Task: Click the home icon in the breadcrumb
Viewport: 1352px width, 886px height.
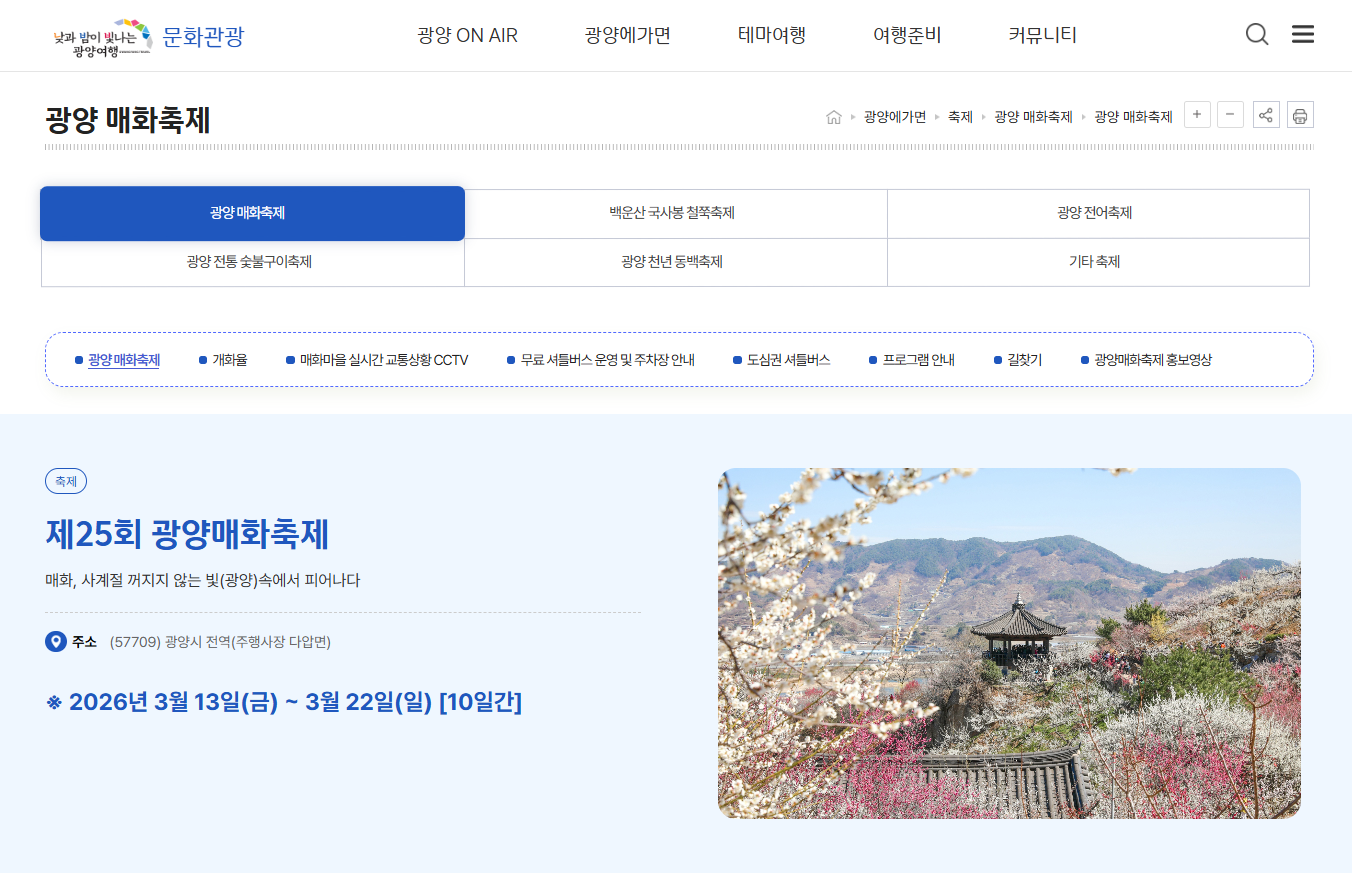Action: click(x=834, y=115)
